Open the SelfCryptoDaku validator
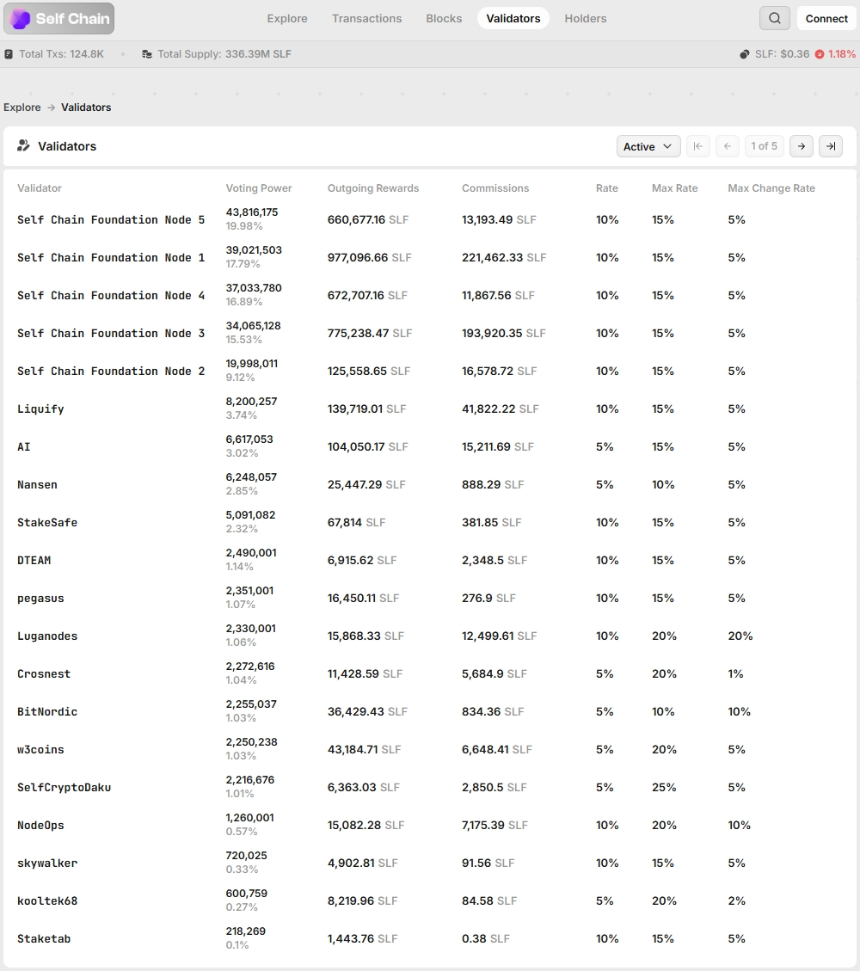The image size is (860, 971). [x=64, y=788]
